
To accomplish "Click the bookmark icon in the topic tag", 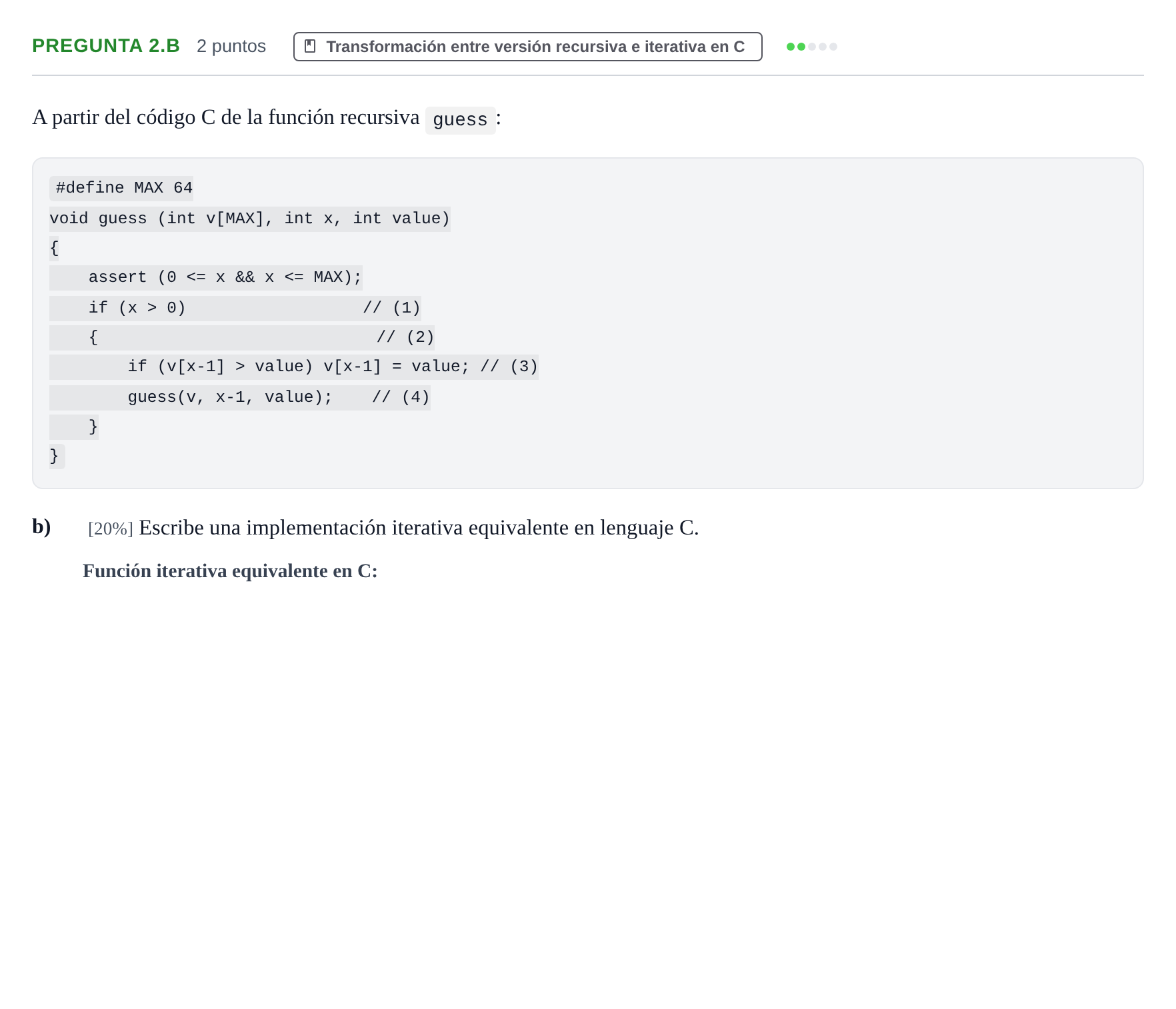I will click(310, 46).
